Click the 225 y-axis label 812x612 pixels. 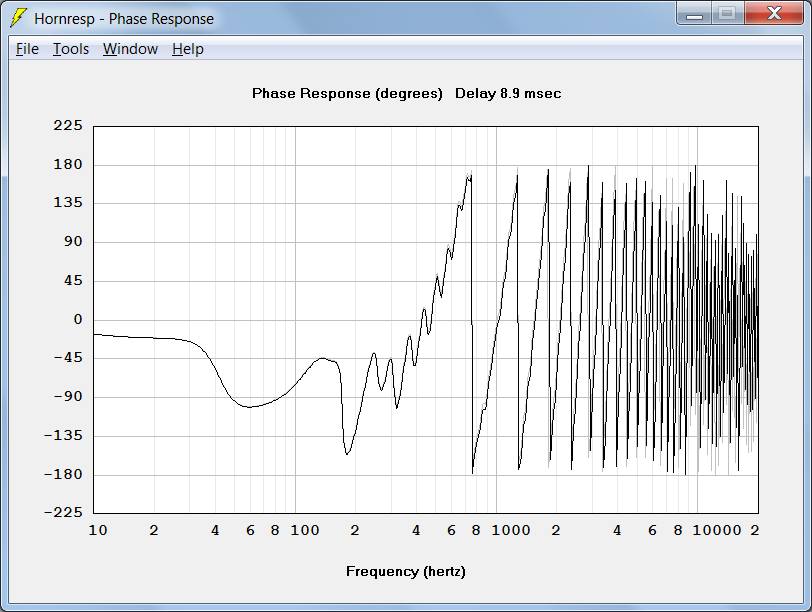(68, 125)
